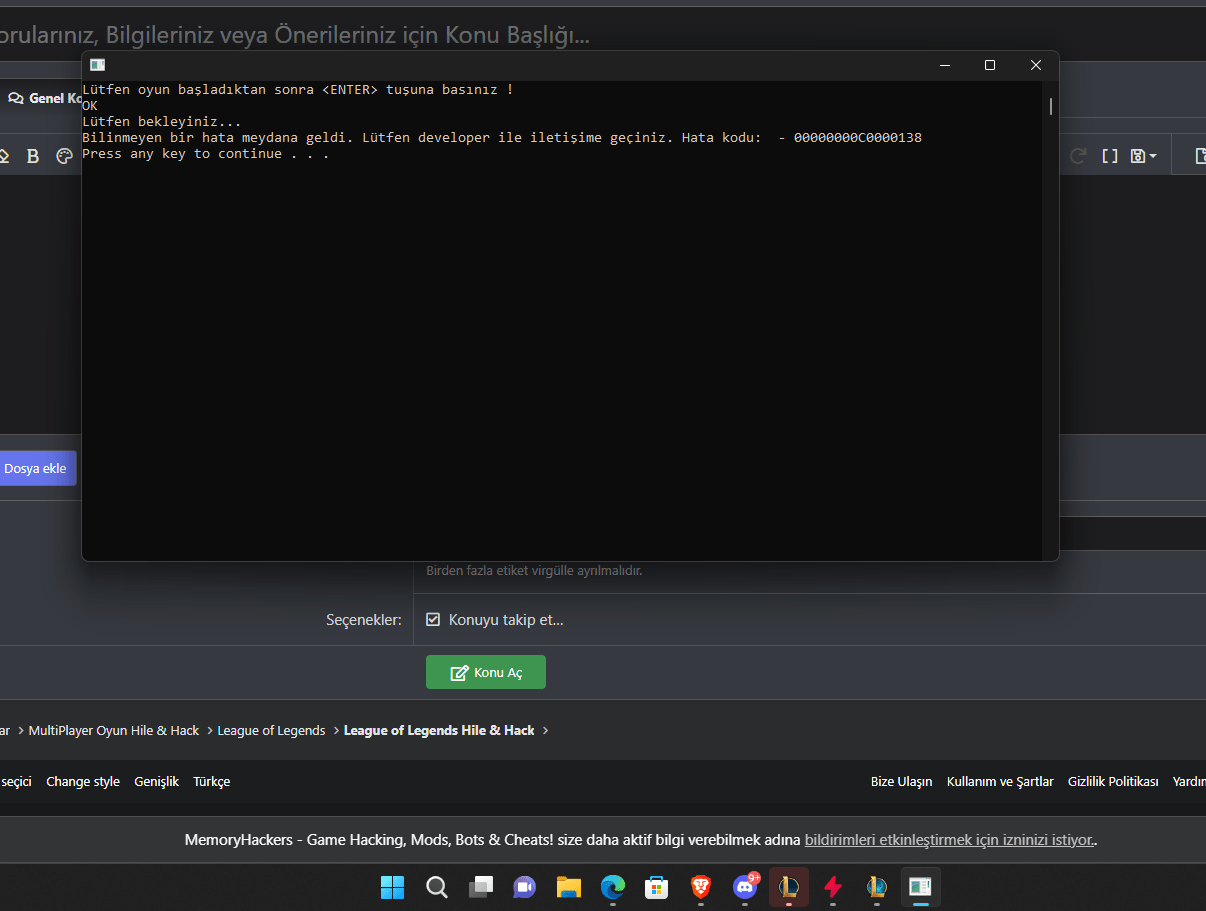Click the 'Lütfen bekleyiniz...' console line
Screen dimensions: 1206x911
coord(161,122)
